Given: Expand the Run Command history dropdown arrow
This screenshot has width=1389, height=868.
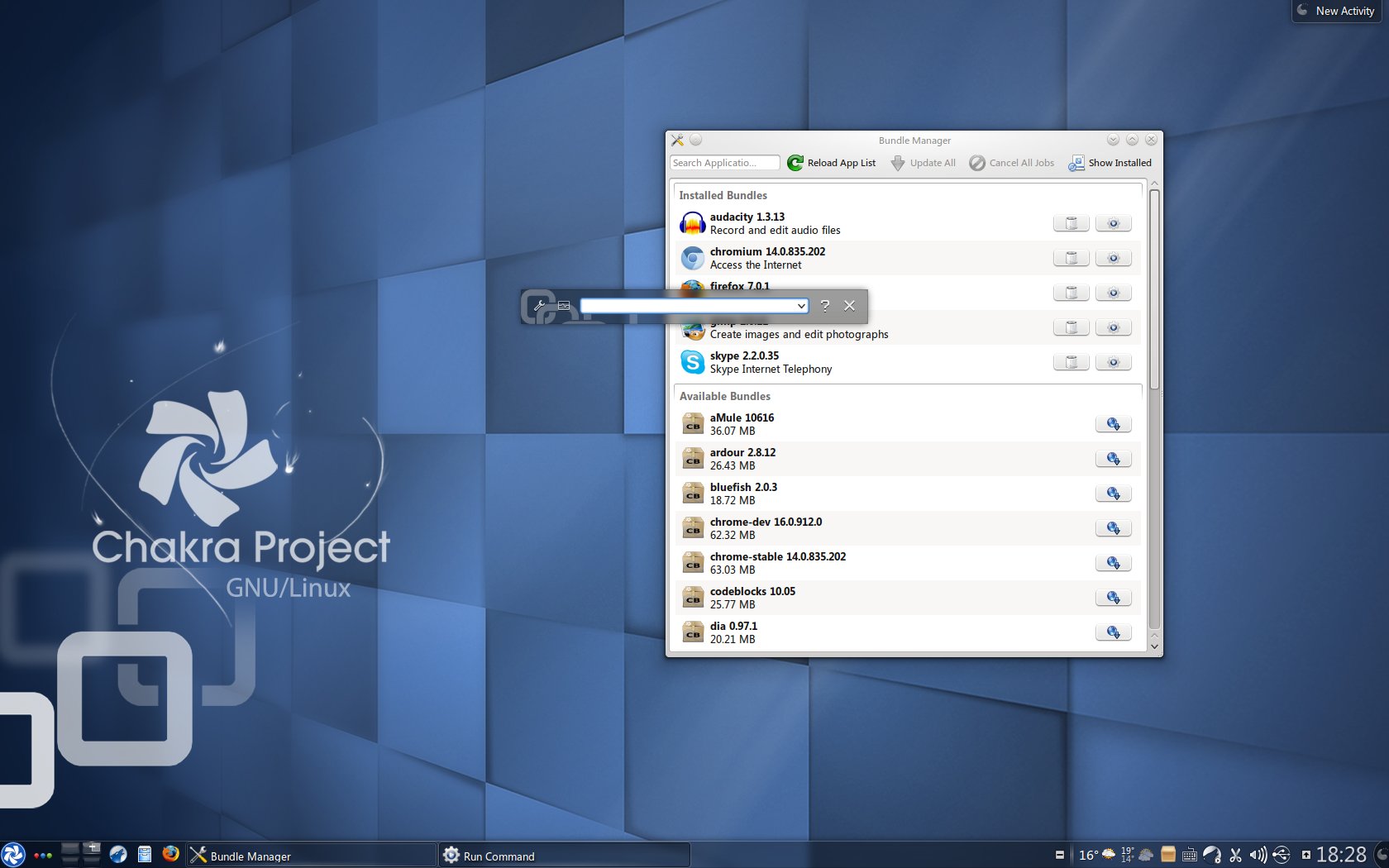Looking at the screenshot, I should coord(800,306).
